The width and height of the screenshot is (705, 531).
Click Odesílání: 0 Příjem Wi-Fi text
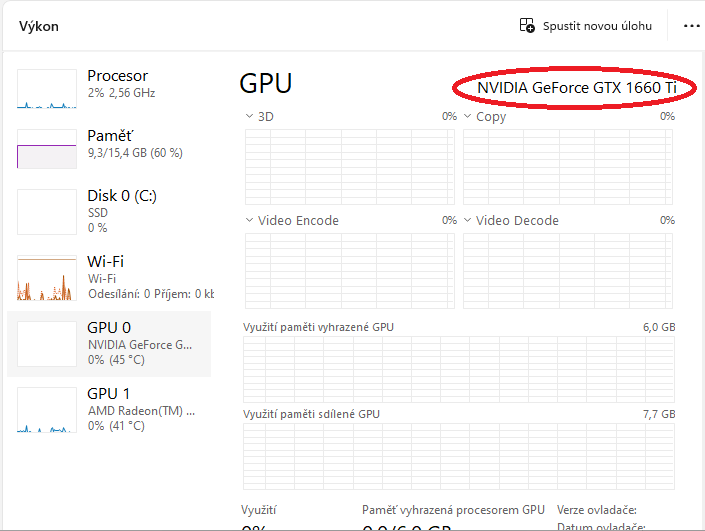pos(151,294)
